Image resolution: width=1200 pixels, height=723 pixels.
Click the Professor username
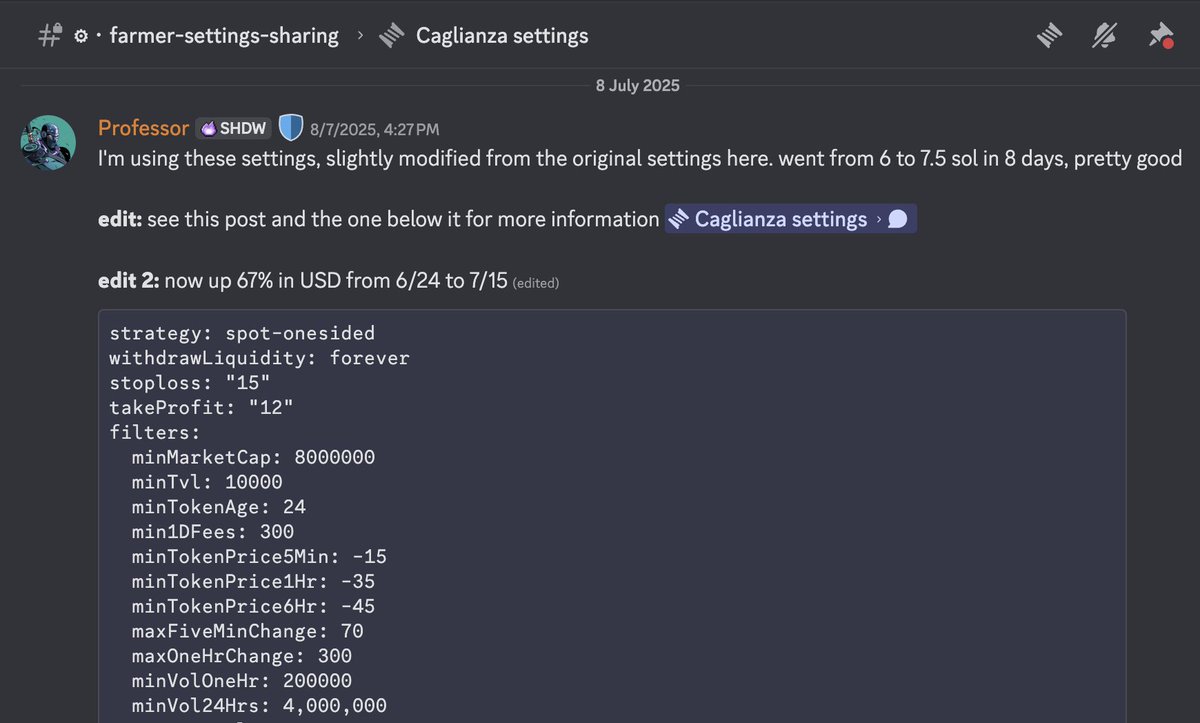143,128
